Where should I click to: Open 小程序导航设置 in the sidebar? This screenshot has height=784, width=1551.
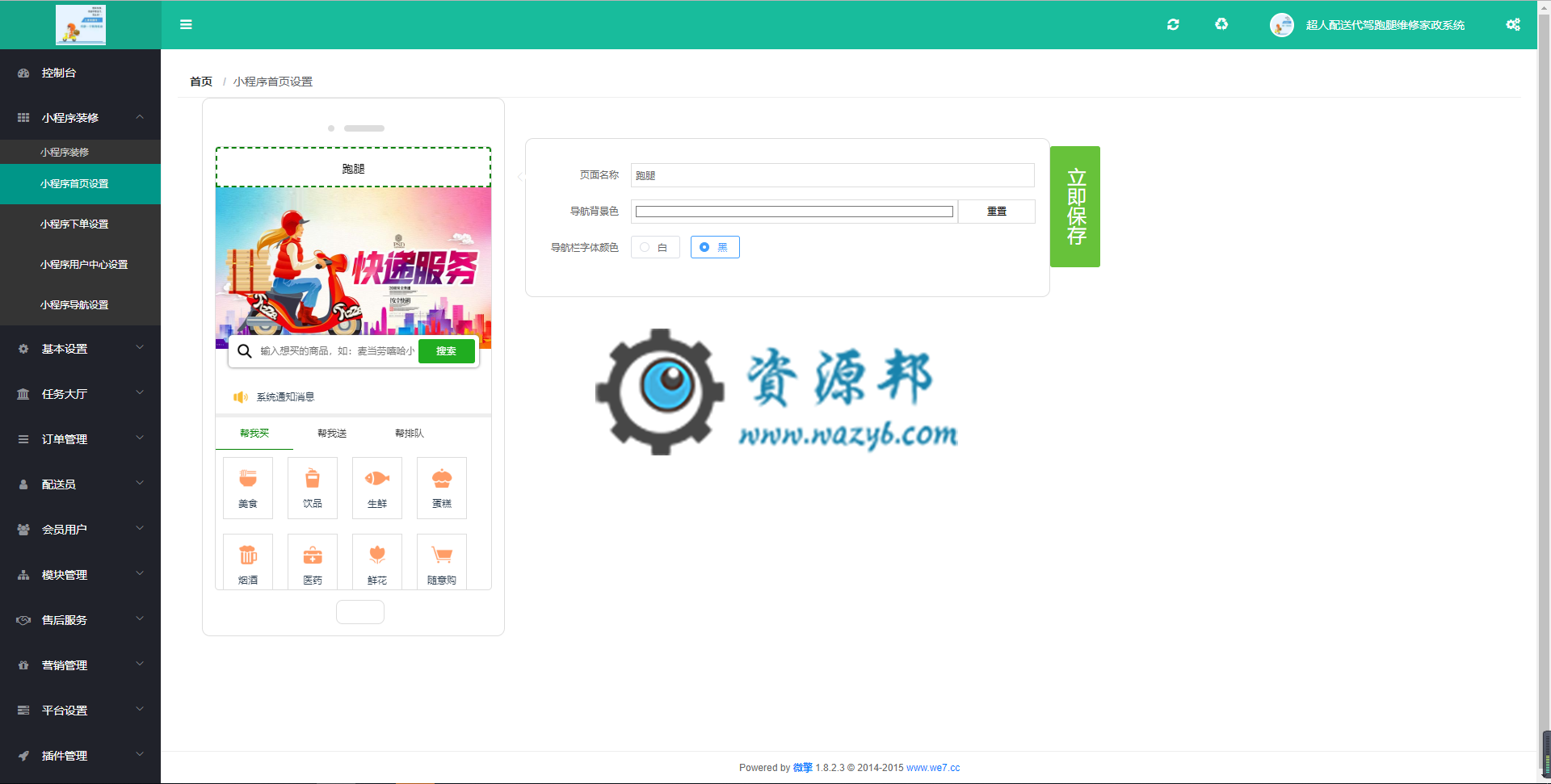[x=80, y=305]
